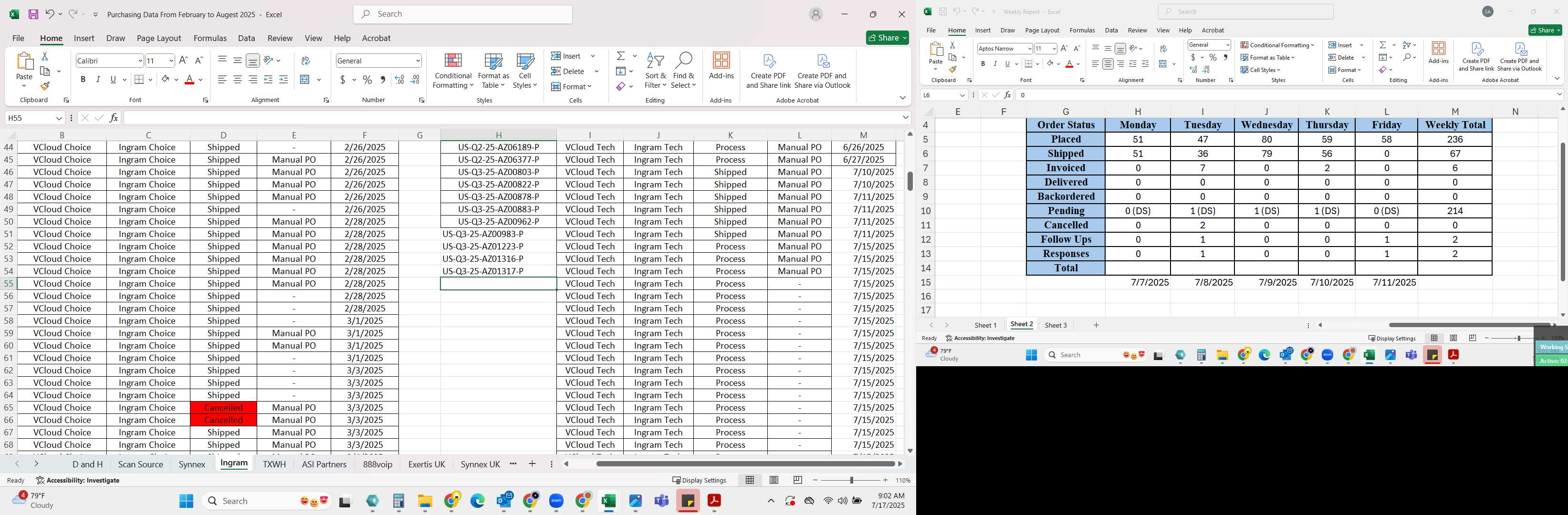1568x515 pixels.
Task: Toggle Bold in Purchasing Data window
Action: click(83, 80)
